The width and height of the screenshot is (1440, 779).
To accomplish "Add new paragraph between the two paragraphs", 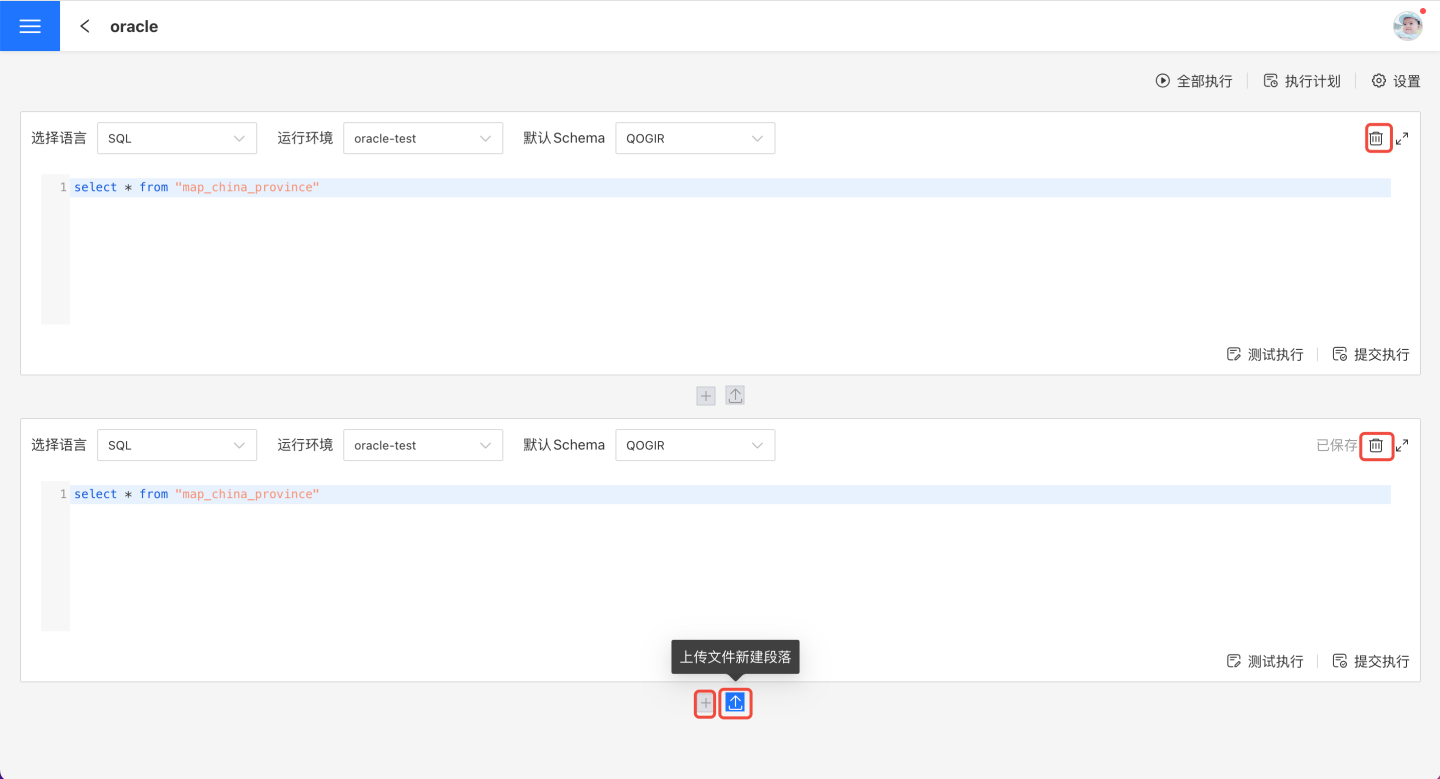I will point(706,396).
